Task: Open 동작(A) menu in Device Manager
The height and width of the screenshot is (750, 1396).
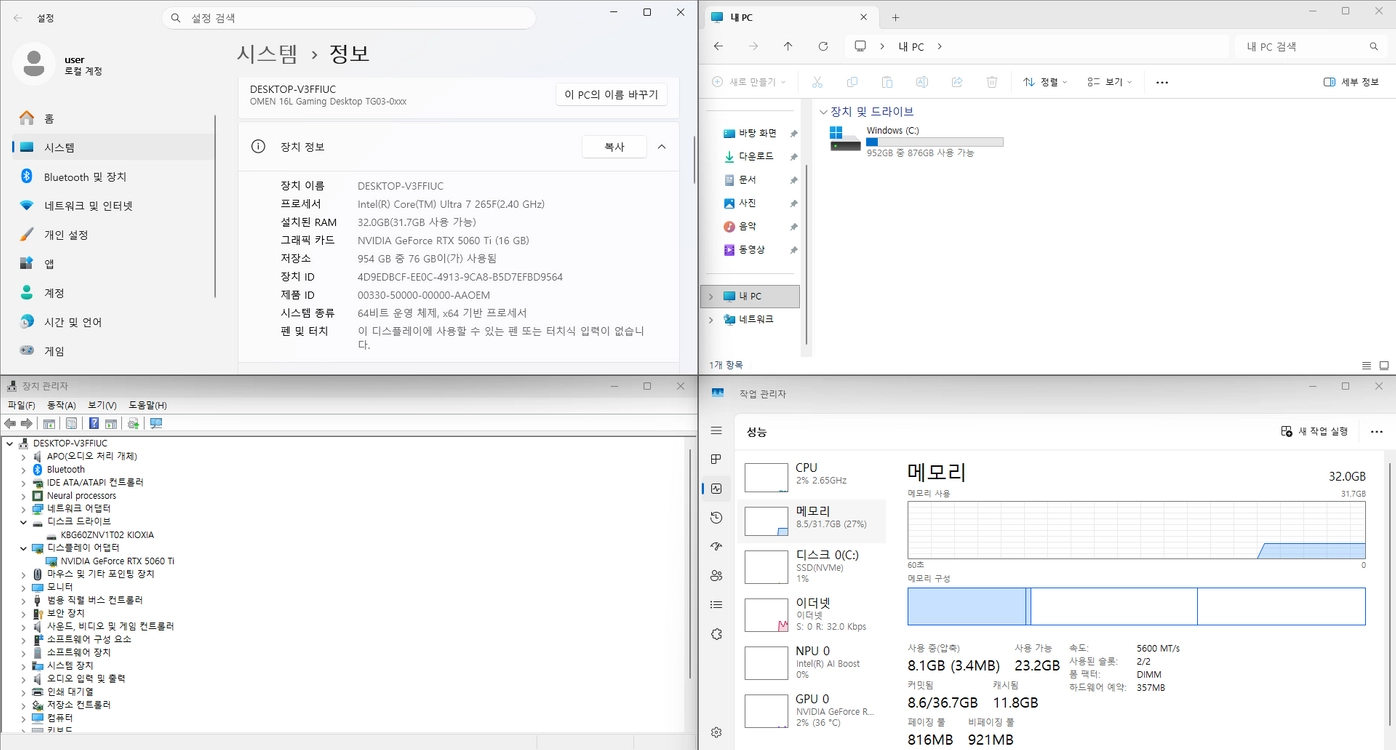Action: (x=62, y=405)
